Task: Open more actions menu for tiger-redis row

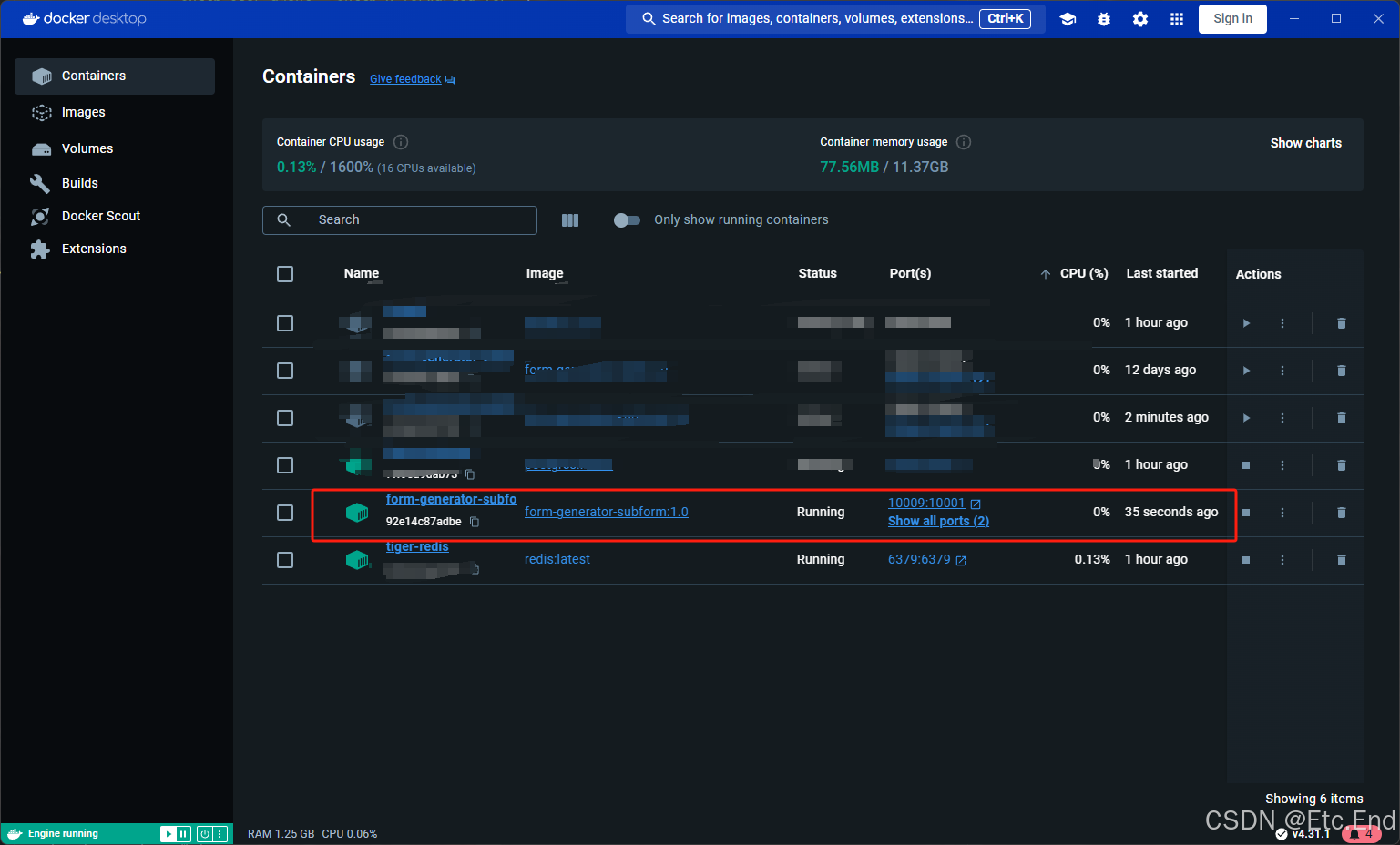Action: [x=1282, y=560]
